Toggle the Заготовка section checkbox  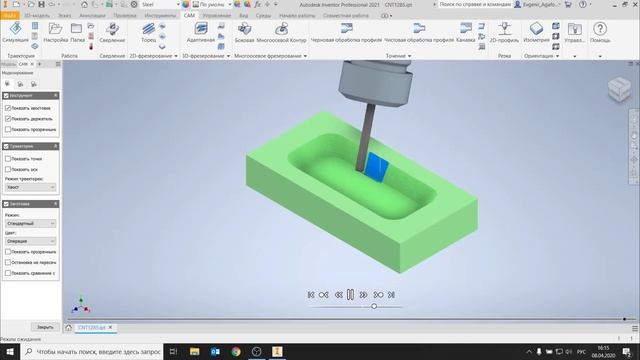[6, 204]
